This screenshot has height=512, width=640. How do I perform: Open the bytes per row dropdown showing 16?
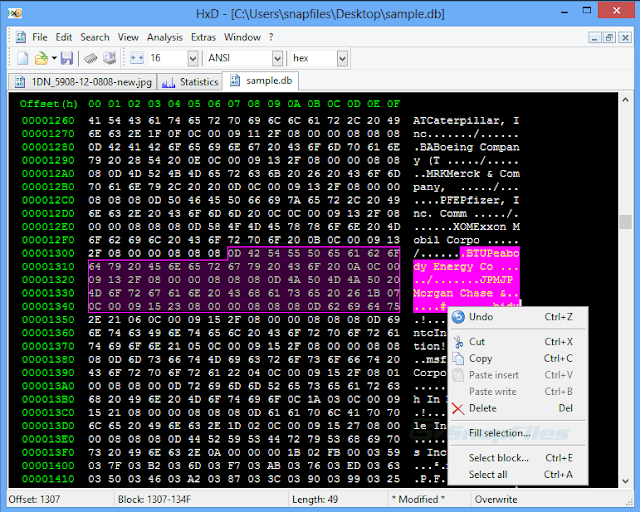193,58
